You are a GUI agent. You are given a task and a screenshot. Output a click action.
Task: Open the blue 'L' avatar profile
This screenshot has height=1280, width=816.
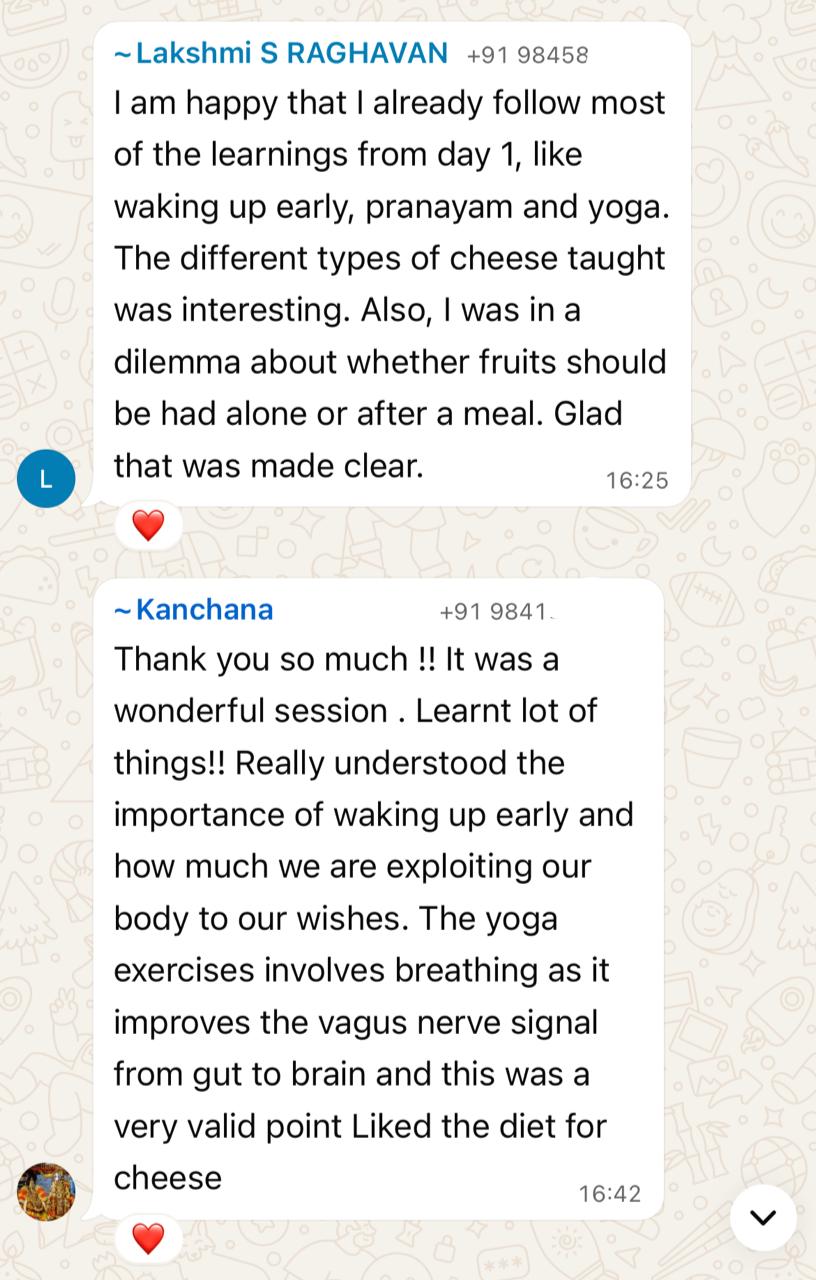46,479
